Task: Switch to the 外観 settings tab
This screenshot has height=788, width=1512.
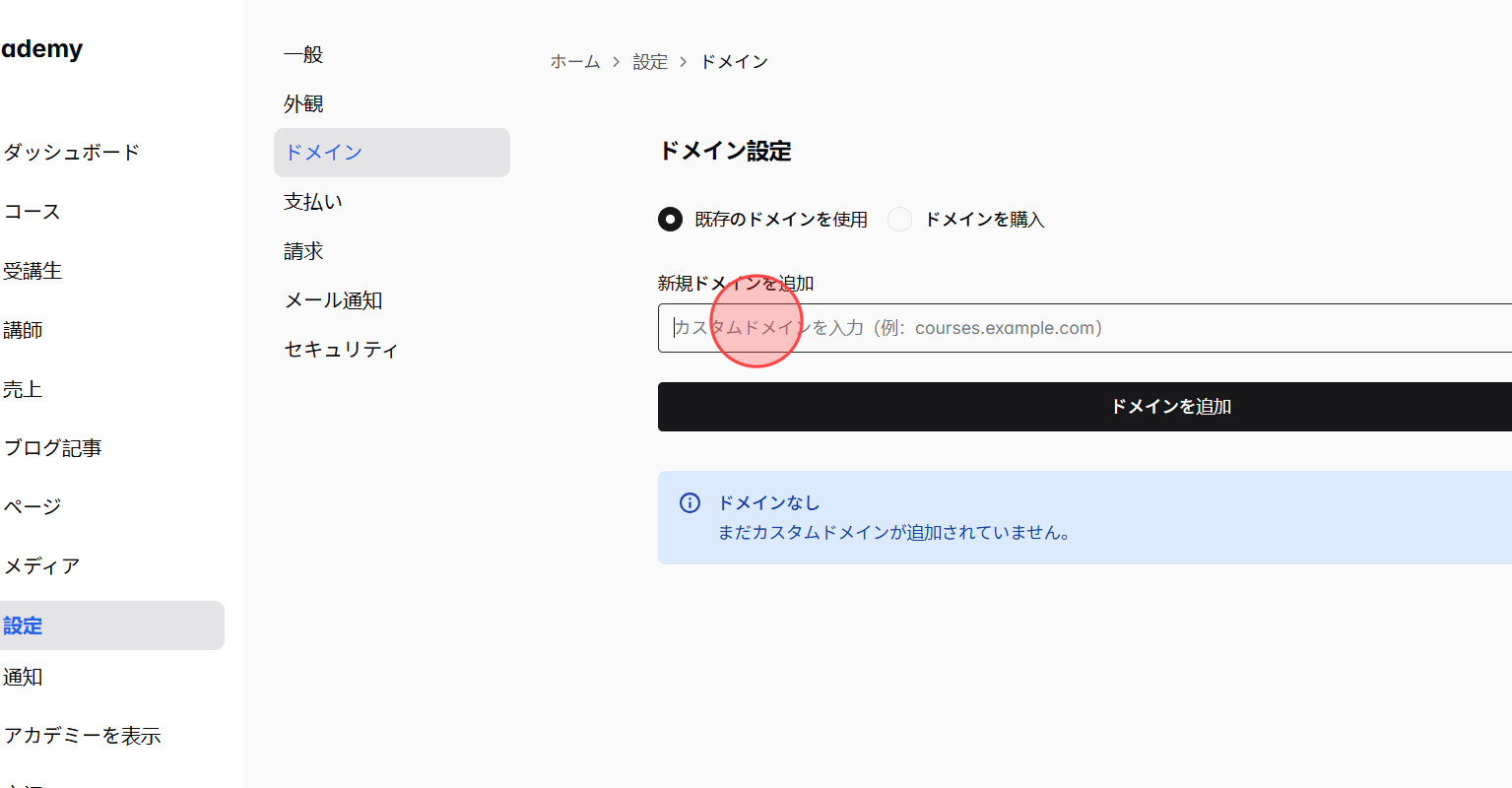Action: click(301, 103)
